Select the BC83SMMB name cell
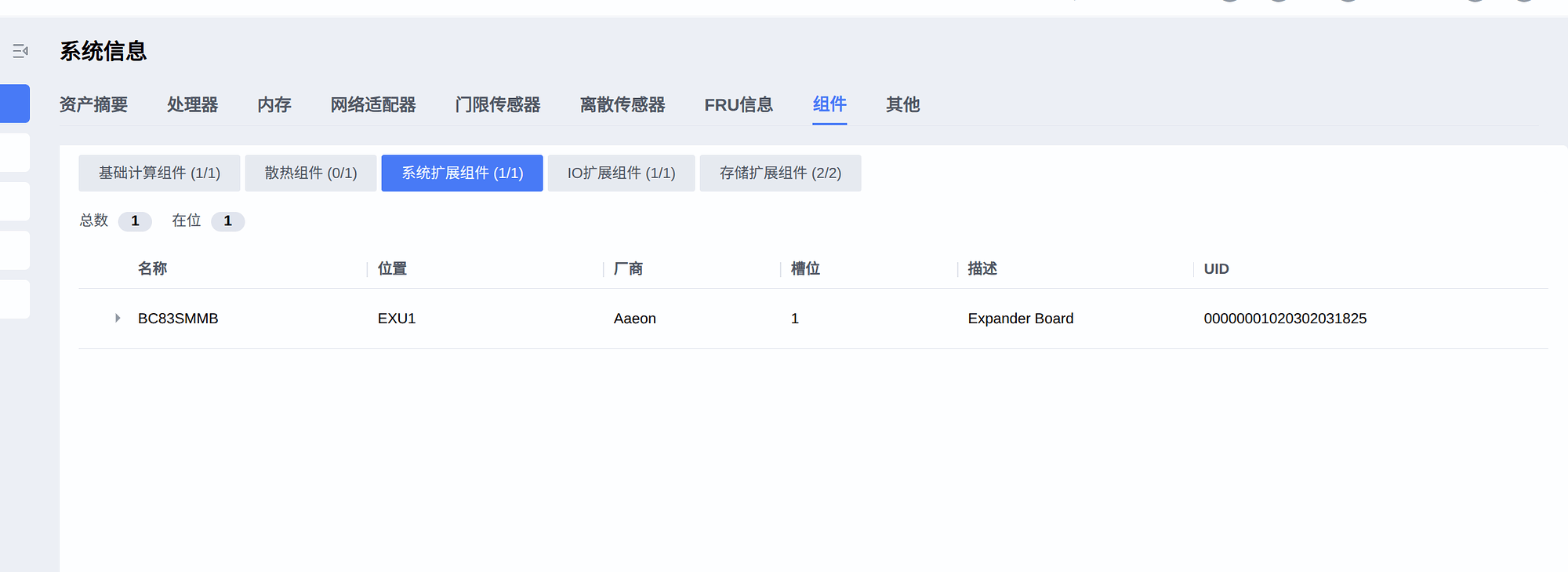Viewport: 1568px width, 572px height. click(178, 319)
